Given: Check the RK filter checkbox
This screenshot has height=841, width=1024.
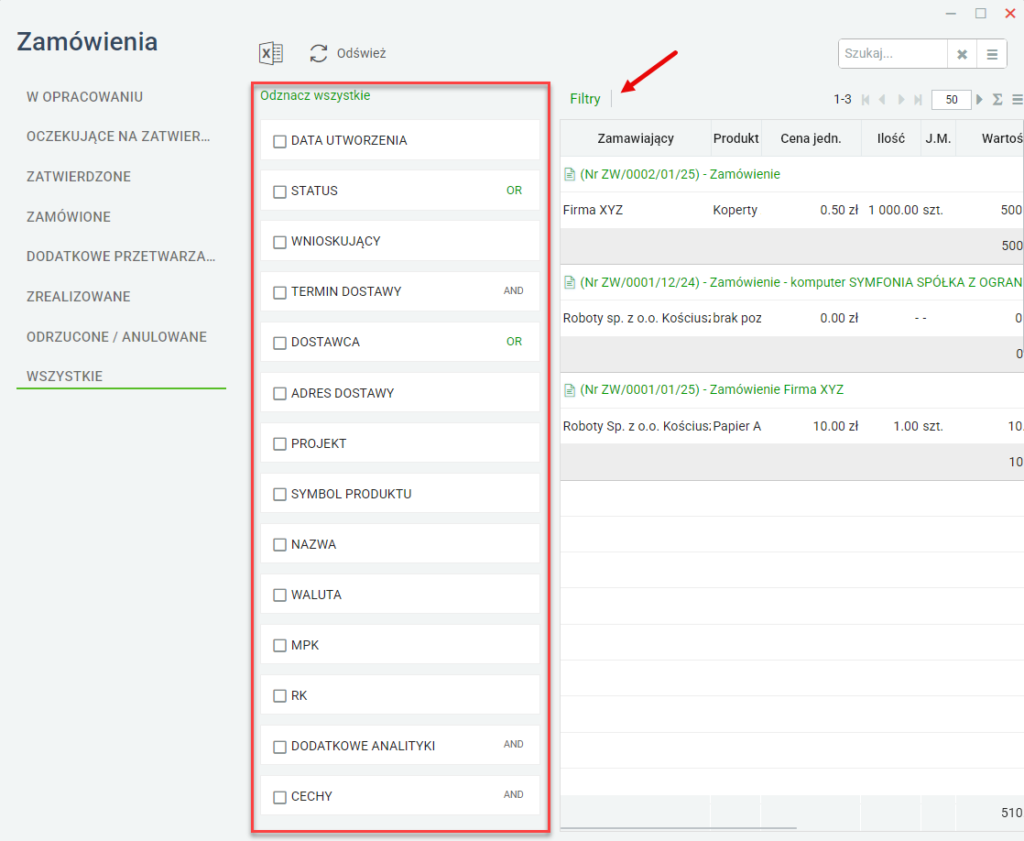Looking at the screenshot, I should [x=280, y=695].
